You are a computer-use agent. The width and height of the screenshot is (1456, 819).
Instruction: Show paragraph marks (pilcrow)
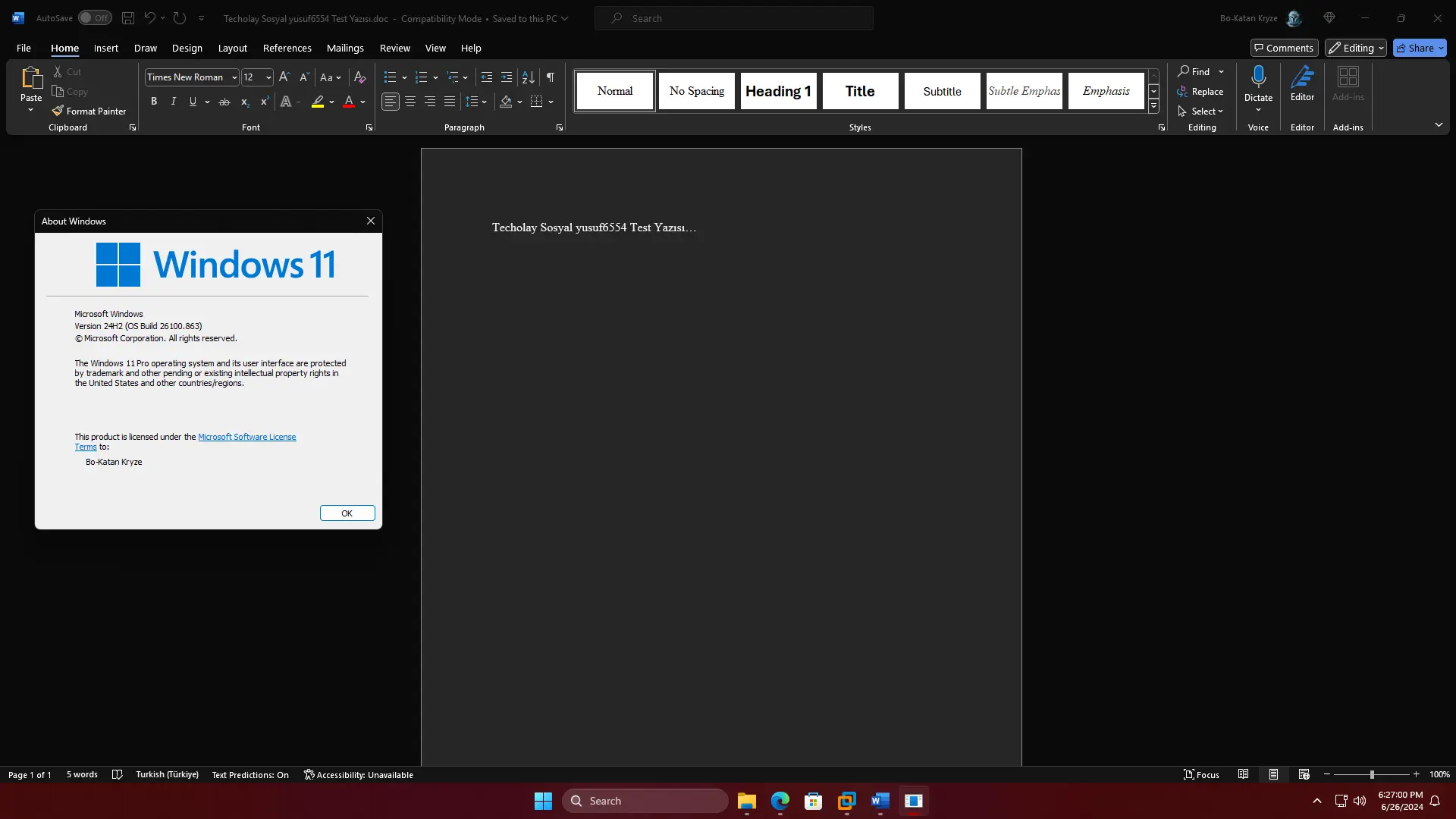coord(551,77)
